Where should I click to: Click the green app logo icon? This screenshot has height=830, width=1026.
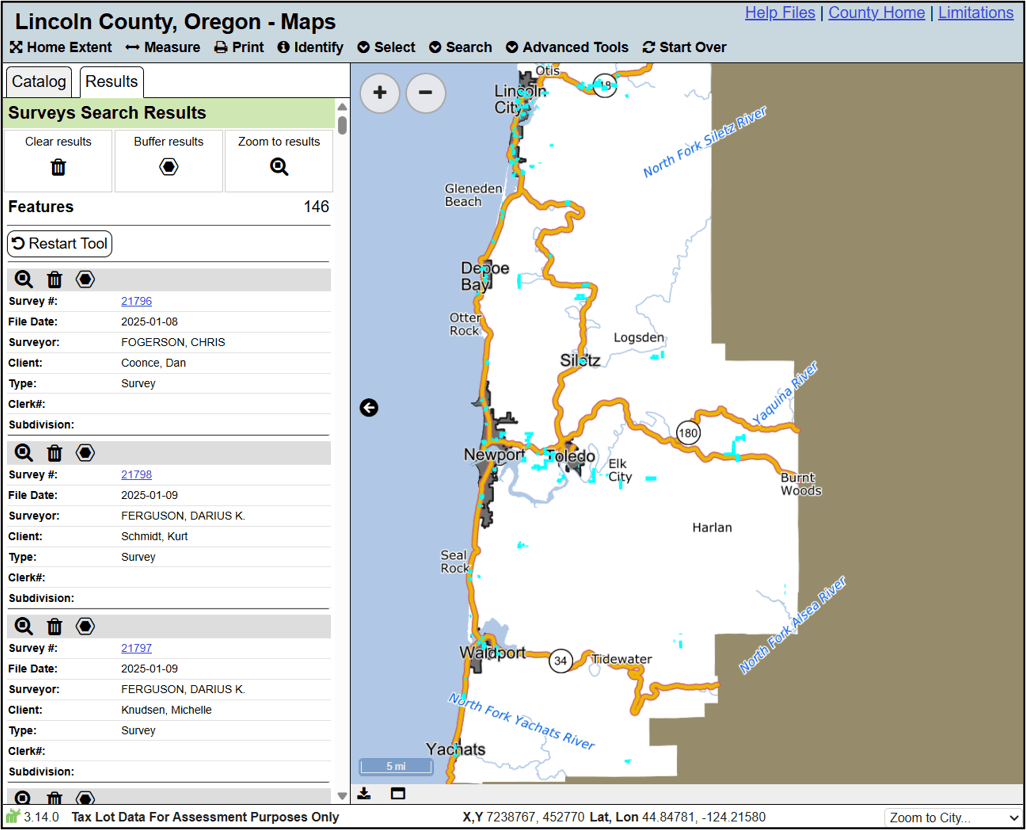click(13, 816)
